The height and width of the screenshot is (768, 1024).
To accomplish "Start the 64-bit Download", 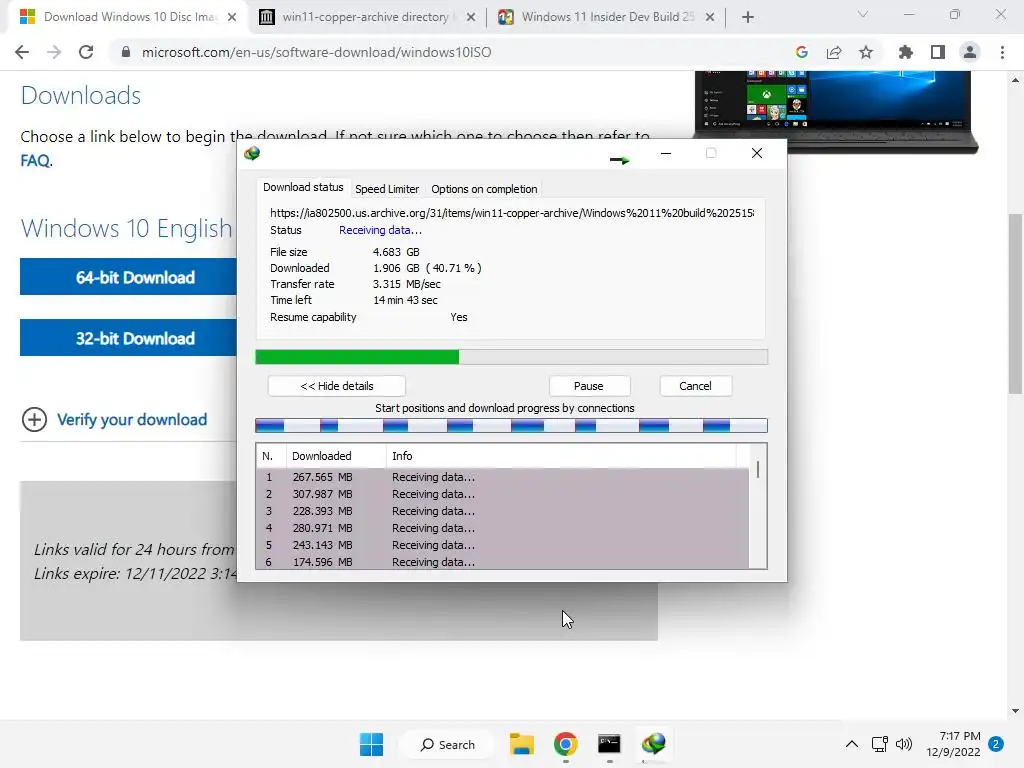I will (x=129, y=277).
